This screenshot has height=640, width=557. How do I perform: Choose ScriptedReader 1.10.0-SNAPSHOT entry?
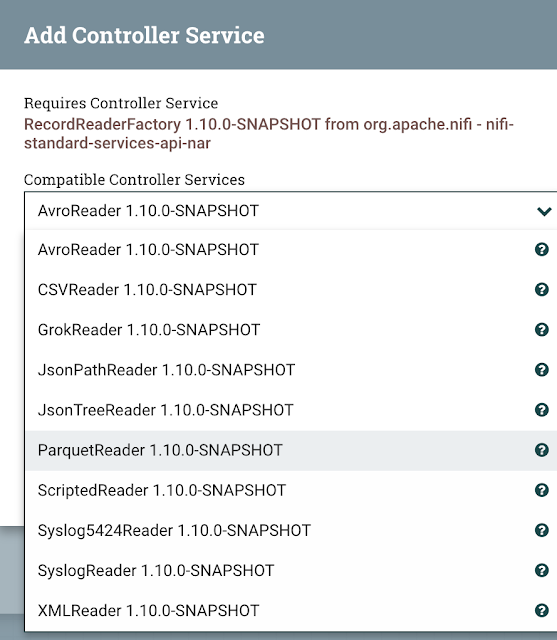291,490
